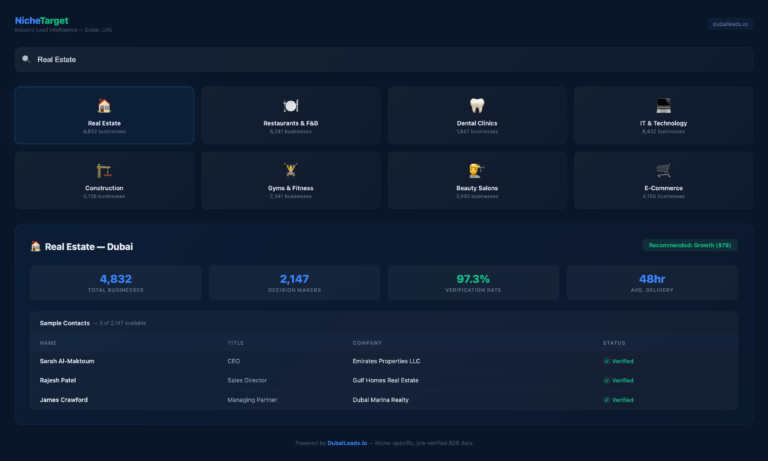
Task: Click the Total Businesses 4,832 stat card
Action: (116, 283)
